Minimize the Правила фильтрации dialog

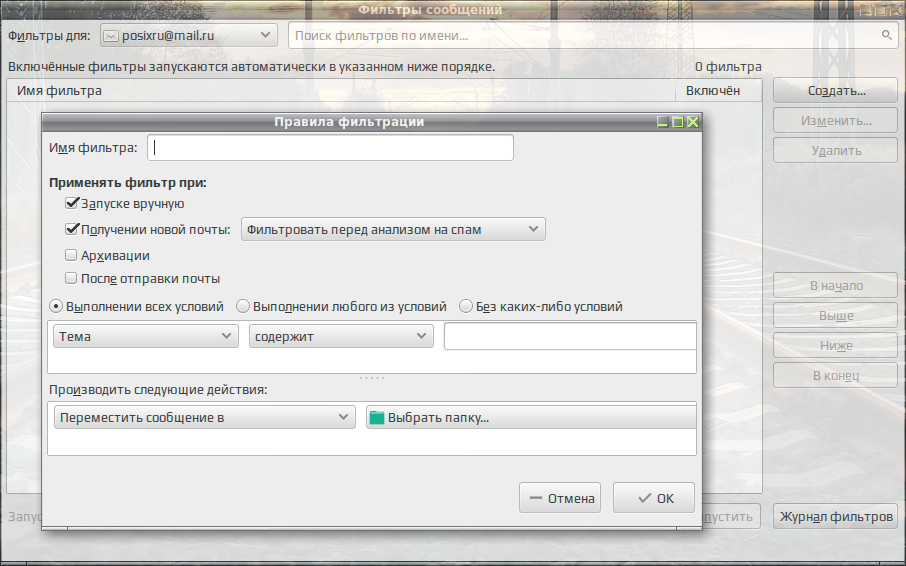[x=663, y=122]
